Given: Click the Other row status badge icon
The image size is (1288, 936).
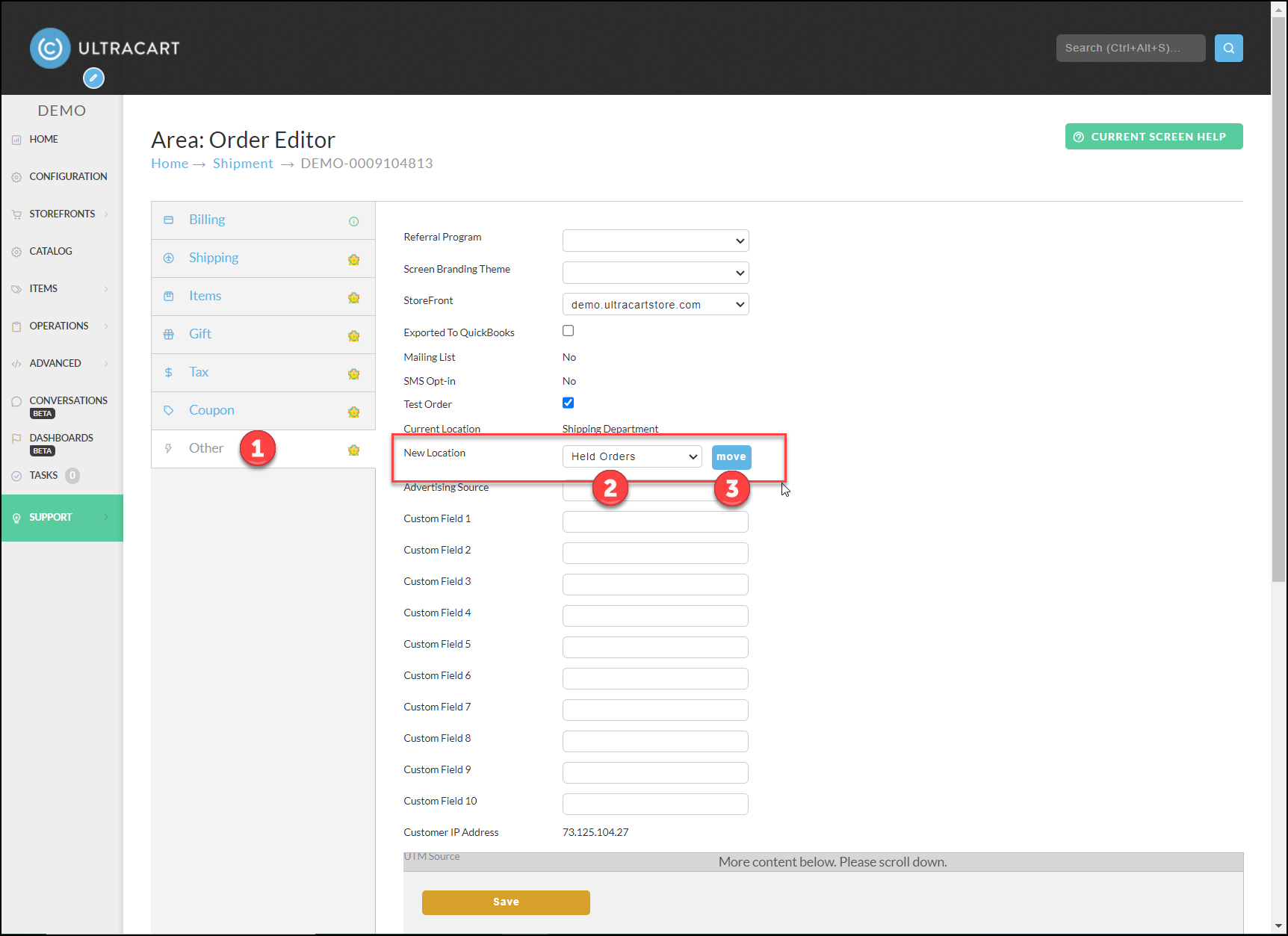Looking at the screenshot, I should point(354,450).
